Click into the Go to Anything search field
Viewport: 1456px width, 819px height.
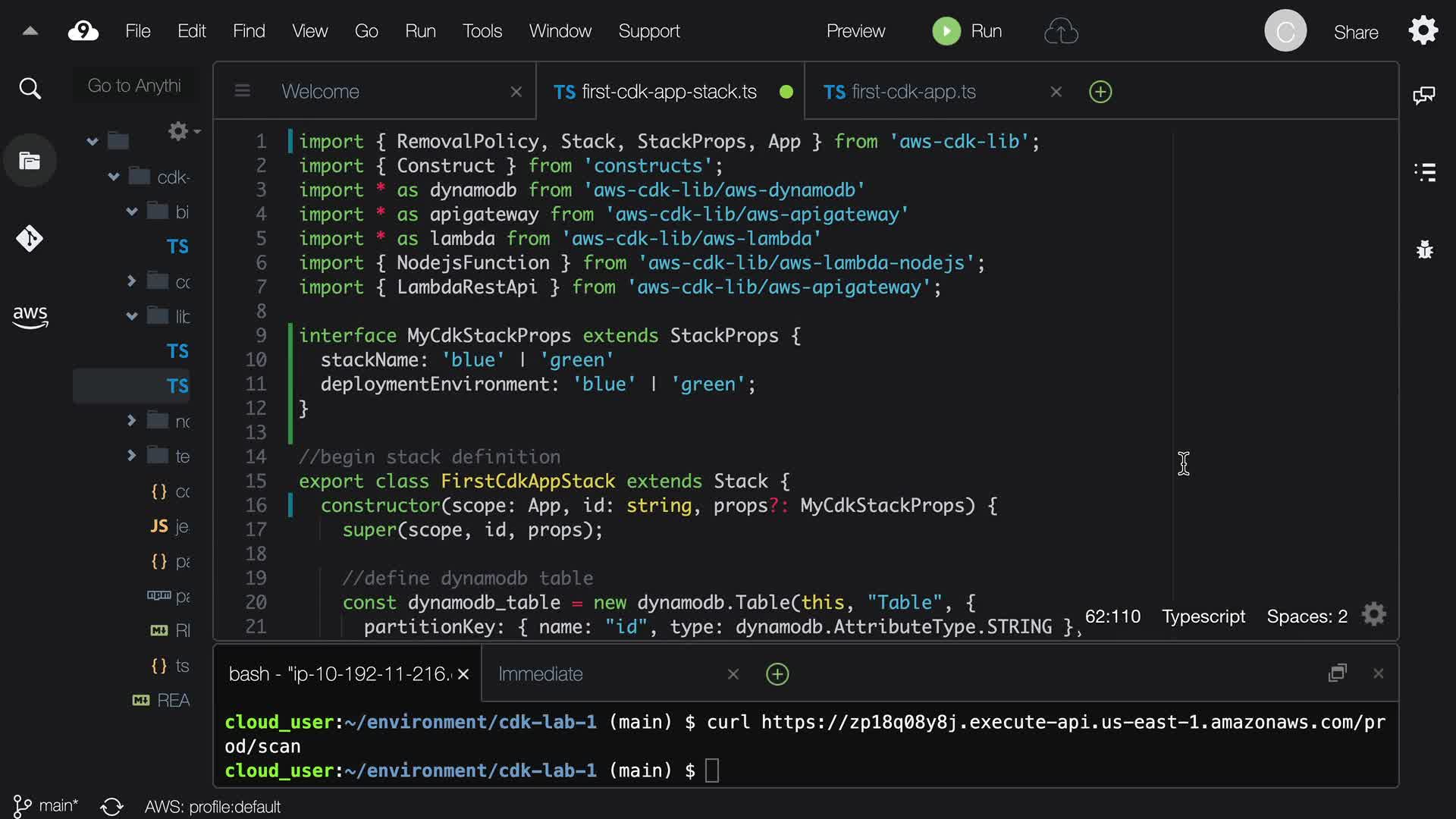134,86
